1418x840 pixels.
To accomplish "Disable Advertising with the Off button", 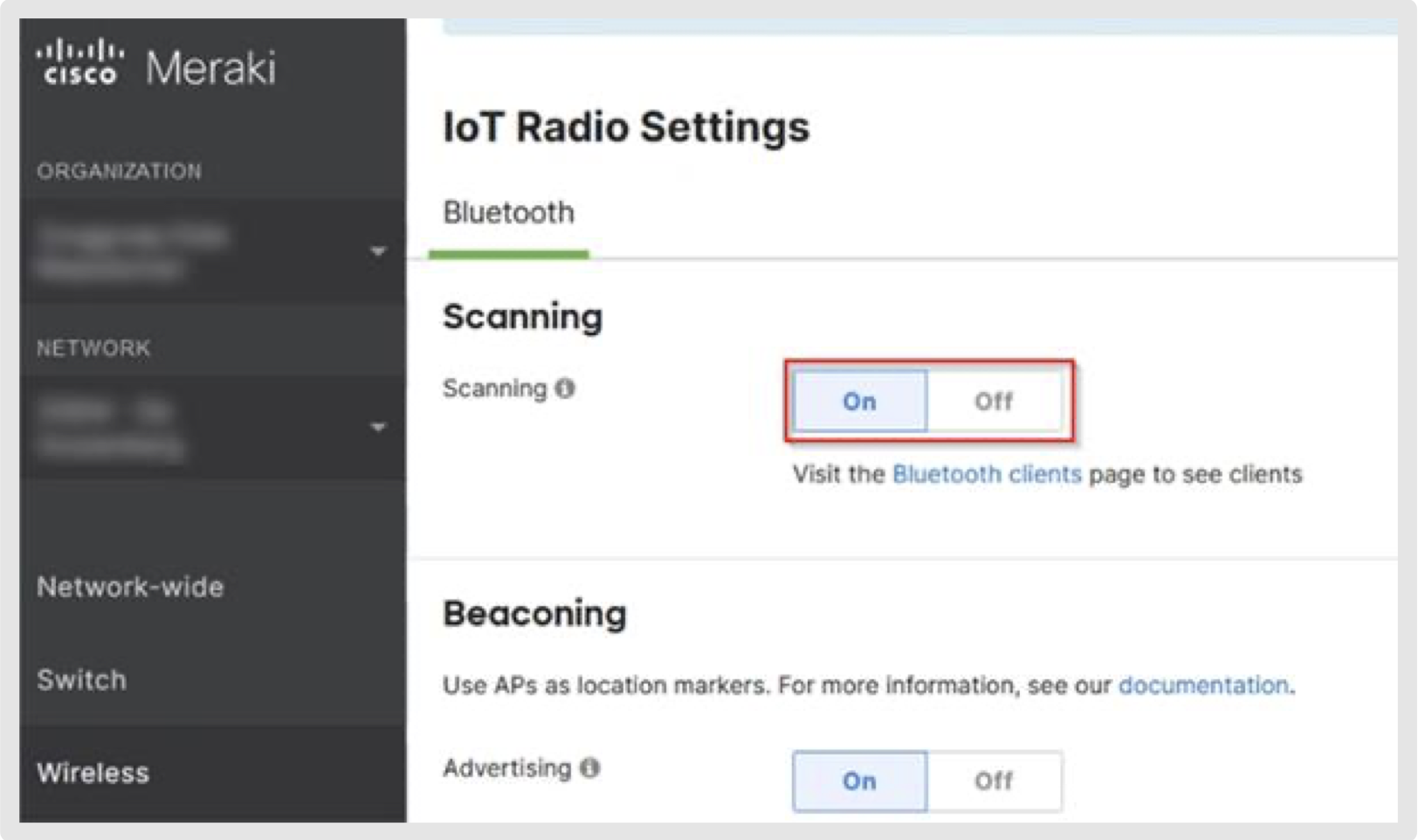I will pos(994,781).
